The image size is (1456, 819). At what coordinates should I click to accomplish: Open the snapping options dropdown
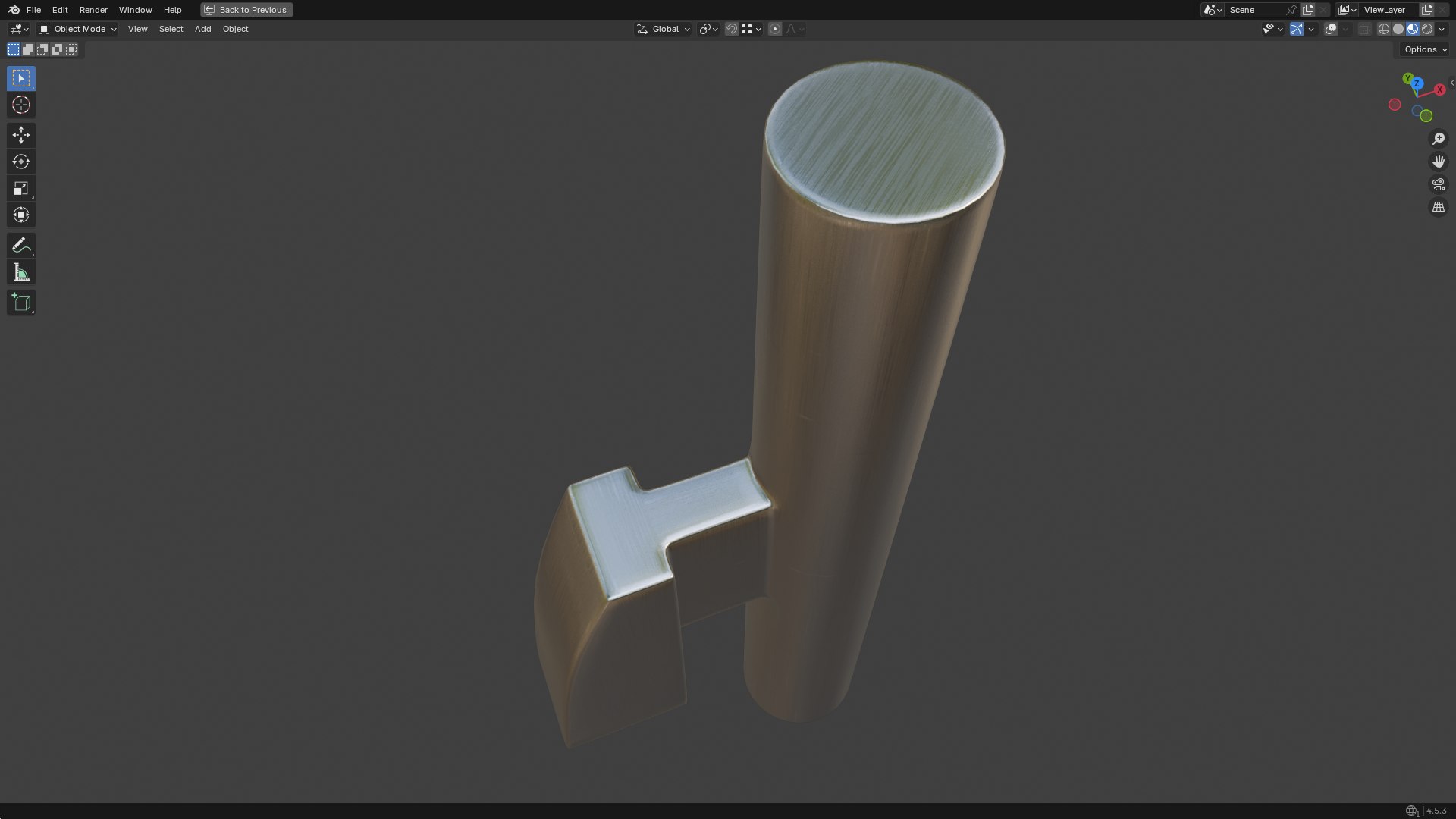pos(751,29)
